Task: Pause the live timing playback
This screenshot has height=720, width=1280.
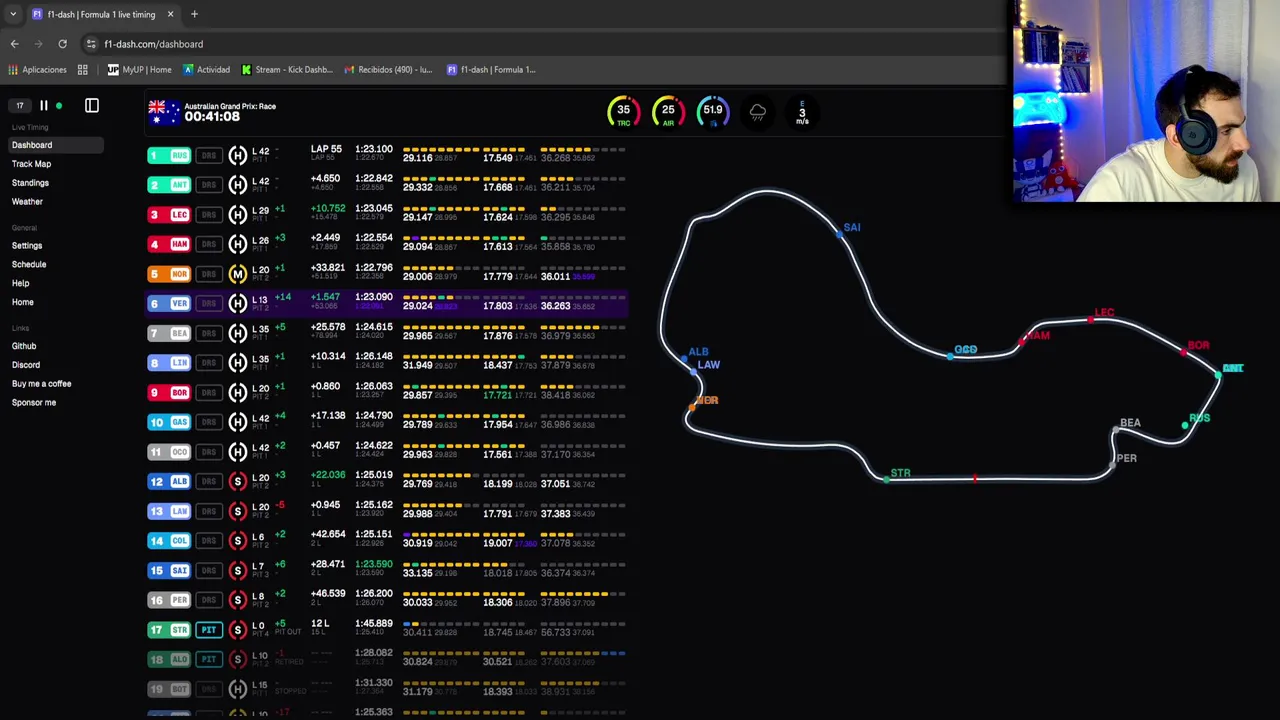Action: [43, 105]
